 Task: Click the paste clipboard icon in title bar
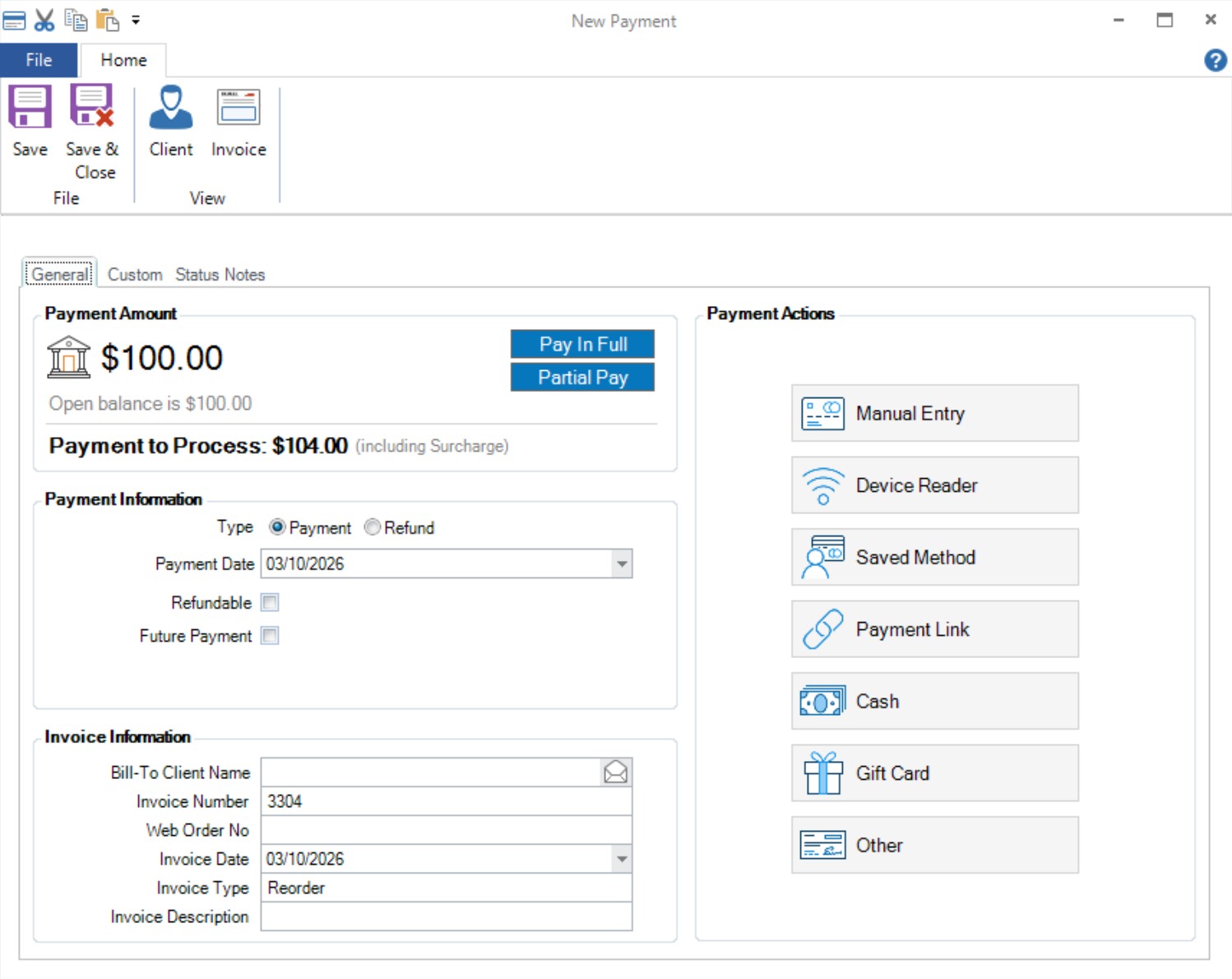[107, 20]
